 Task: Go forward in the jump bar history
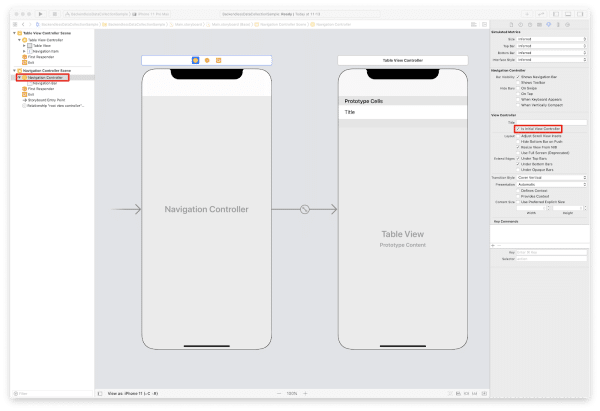pos(30,24)
